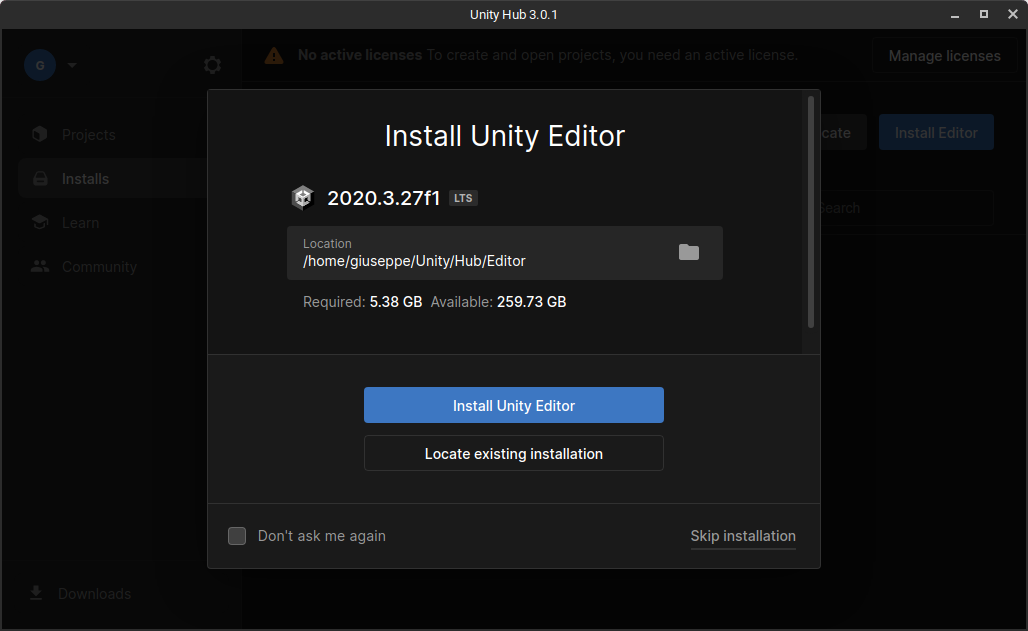Viewport: 1028px width, 631px height.
Task: Click the Skip installation link
Action: tap(743, 536)
